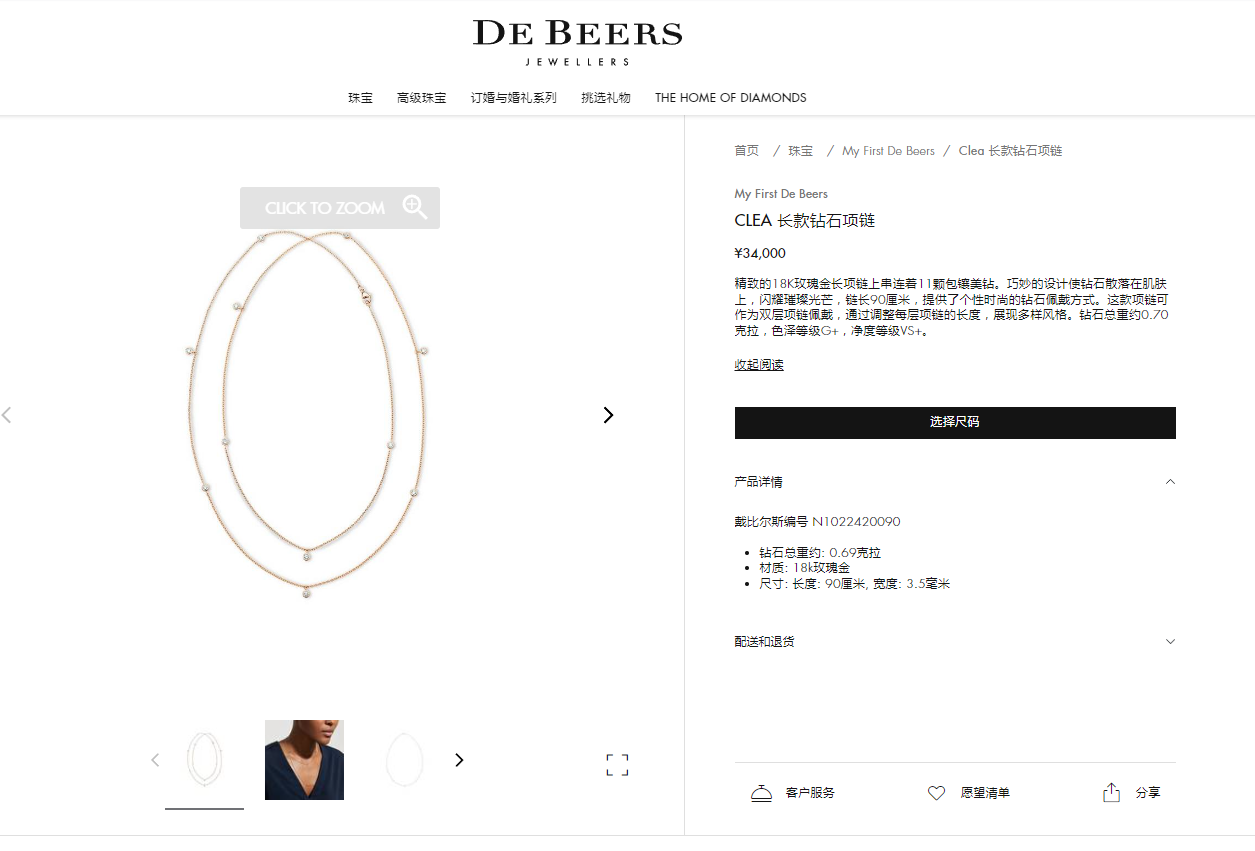1255x851 pixels.
Task: Expand the 配送和退货 section
Action: (x=1170, y=642)
